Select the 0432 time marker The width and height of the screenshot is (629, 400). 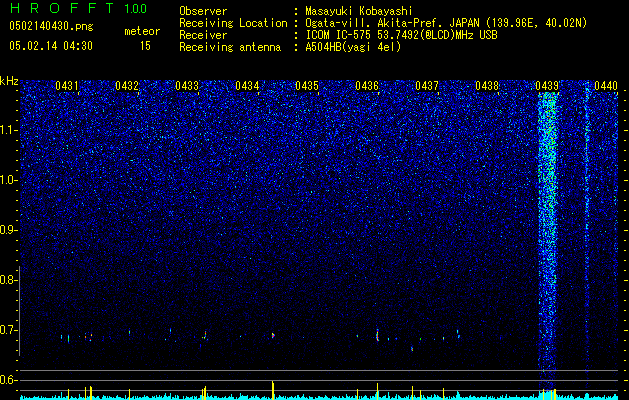click(127, 86)
